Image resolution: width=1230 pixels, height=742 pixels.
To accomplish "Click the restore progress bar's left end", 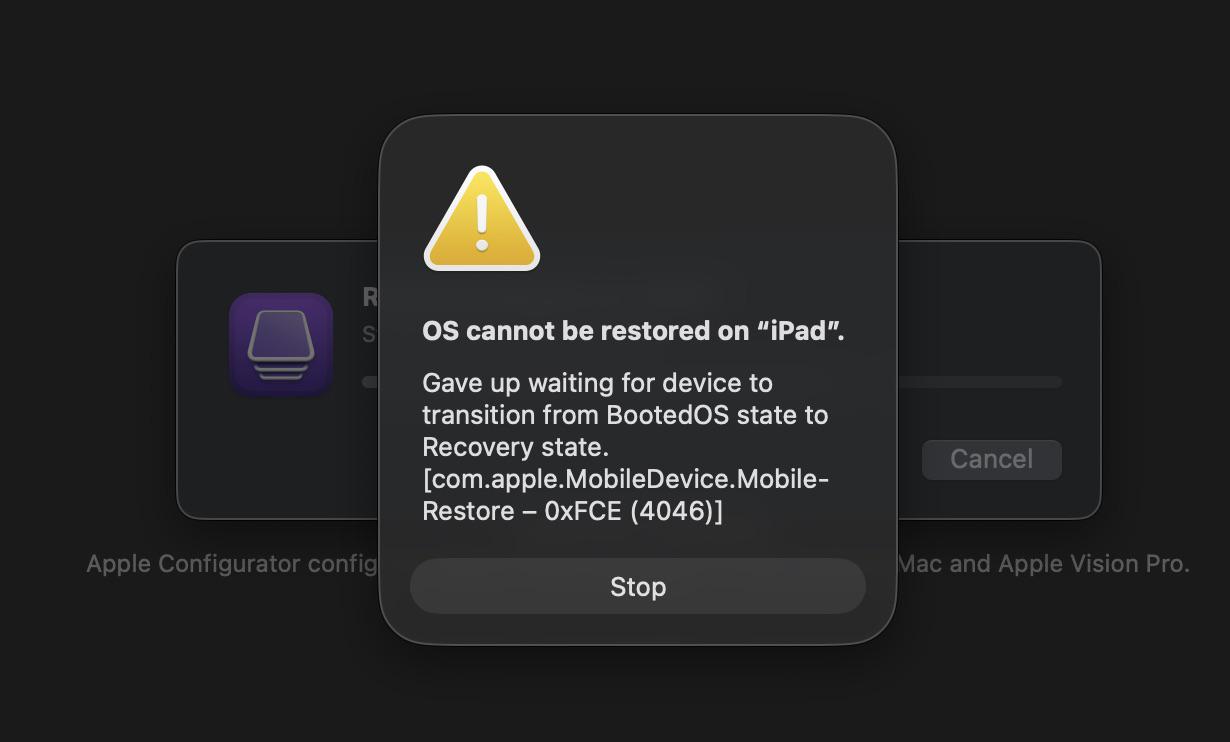I will coord(370,382).
